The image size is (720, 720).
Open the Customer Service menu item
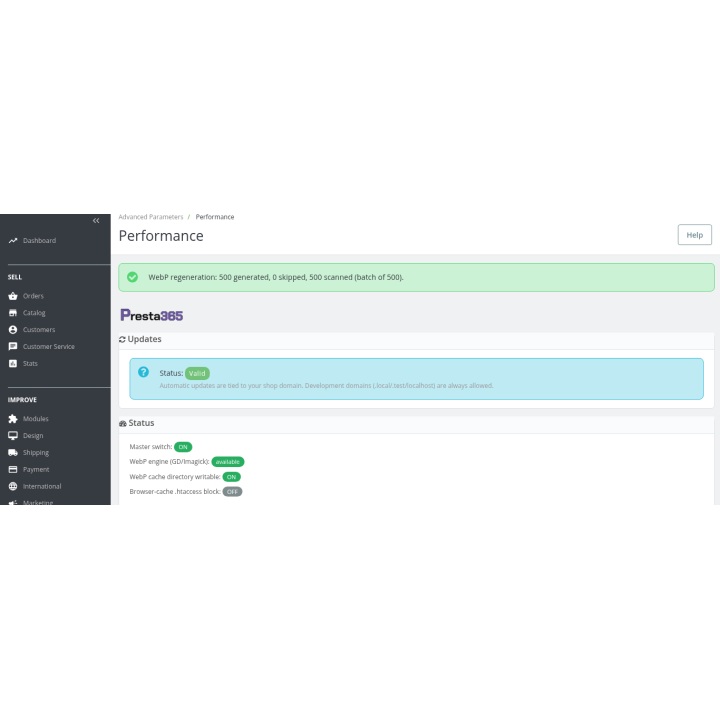49,347
